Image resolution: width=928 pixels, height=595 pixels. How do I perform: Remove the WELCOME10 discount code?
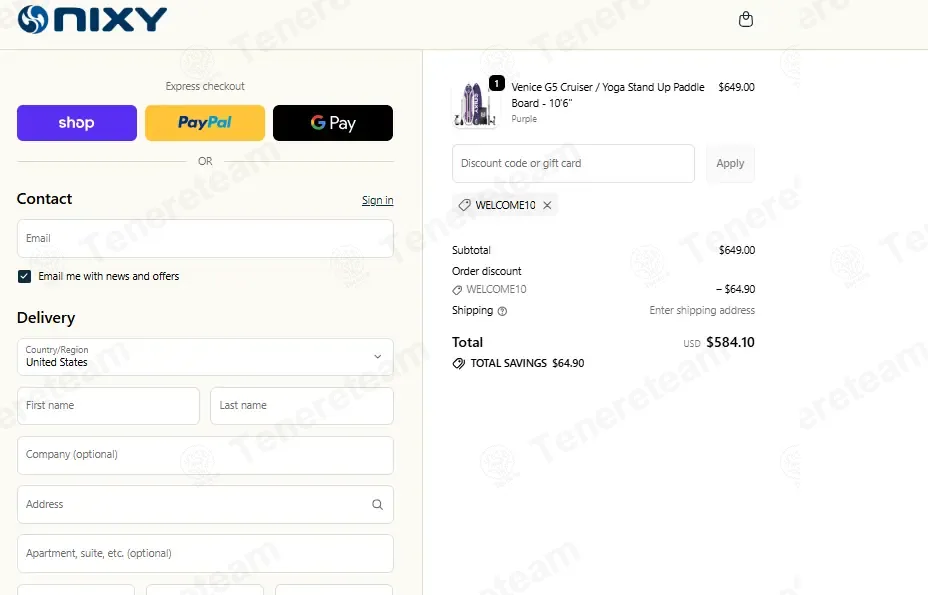[547, 205]
